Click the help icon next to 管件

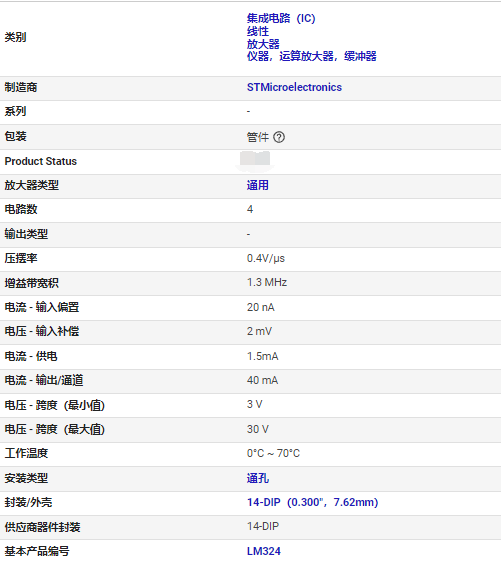click(x=279, y=137)
